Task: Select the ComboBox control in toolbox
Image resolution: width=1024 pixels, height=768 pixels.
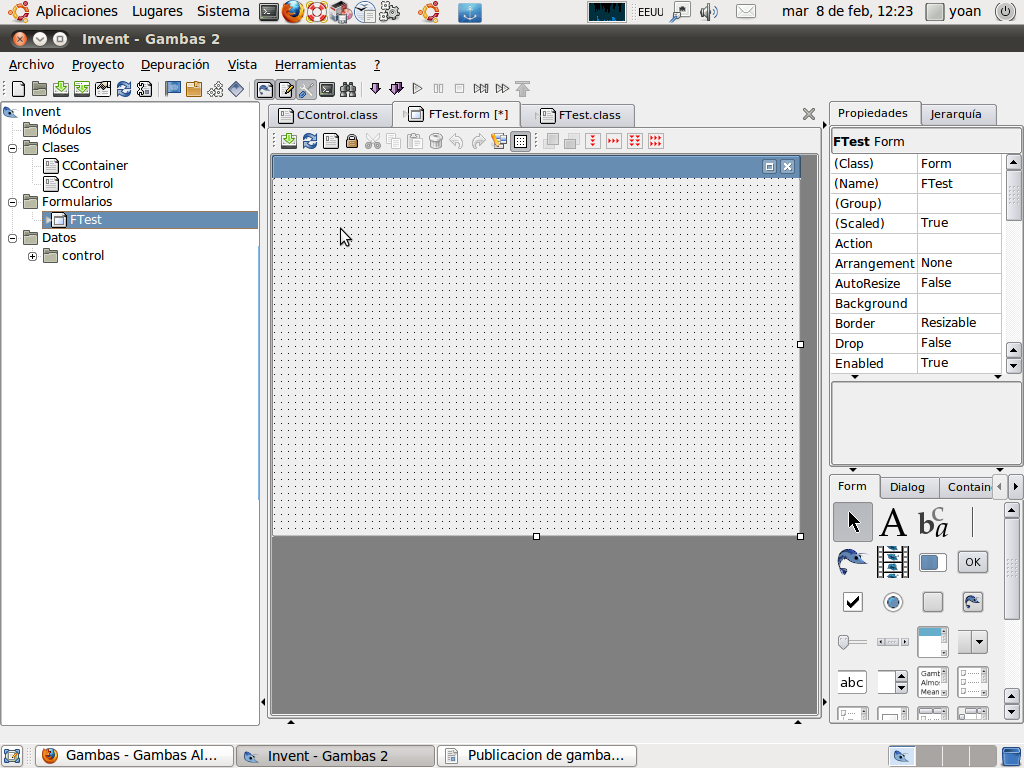Action: coord(972,642)
